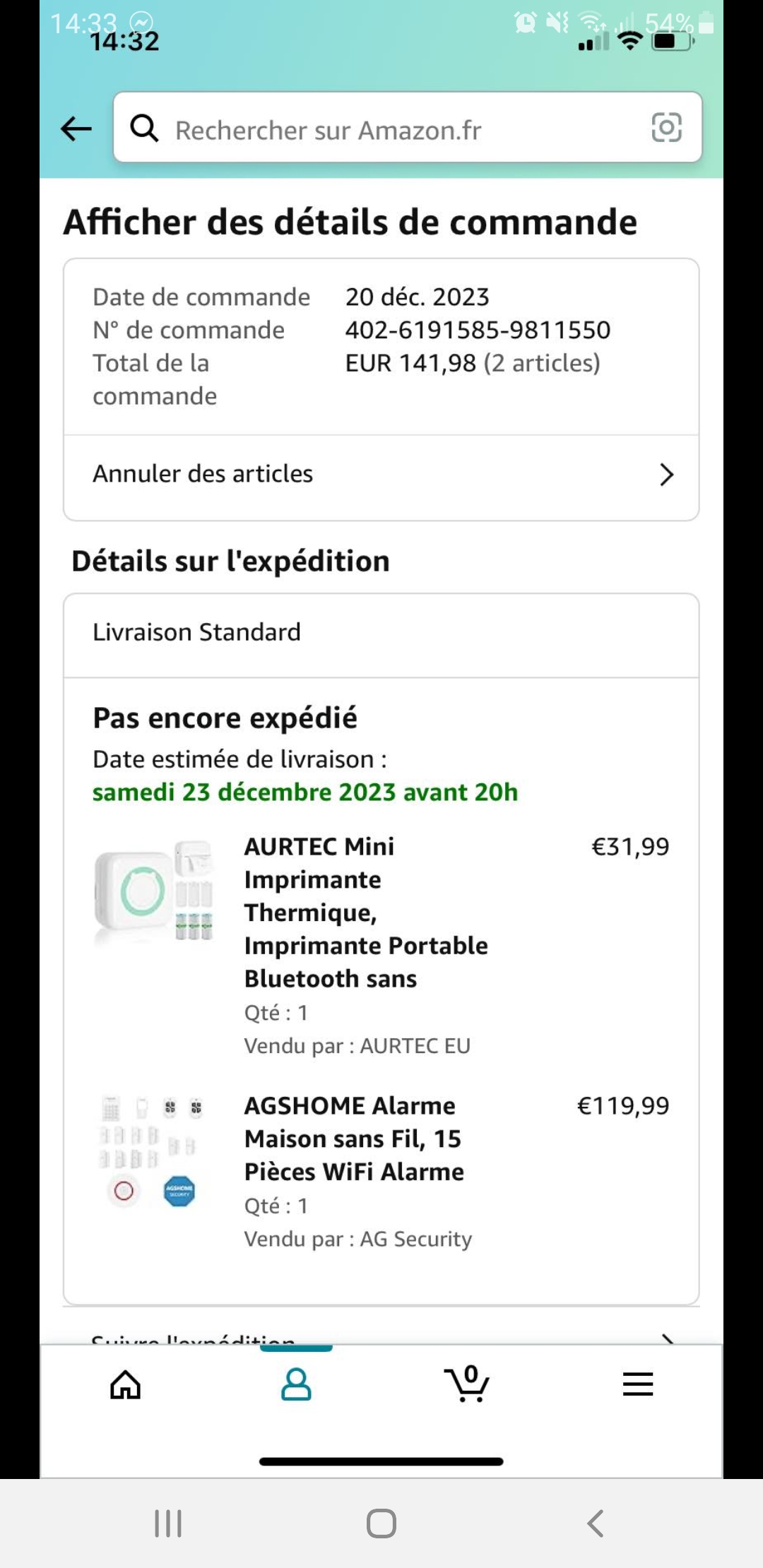Open the account profile tab
Image resolution: width=763 pixels, height=1568 pixels.
point(296,1384)
